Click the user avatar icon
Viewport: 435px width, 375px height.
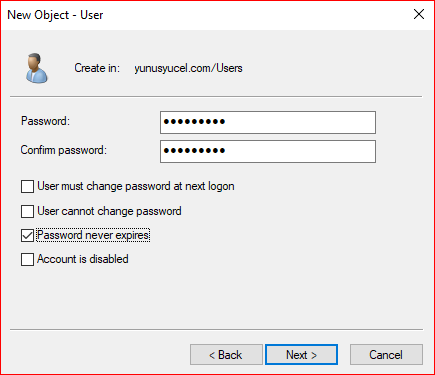pos(37,68)
